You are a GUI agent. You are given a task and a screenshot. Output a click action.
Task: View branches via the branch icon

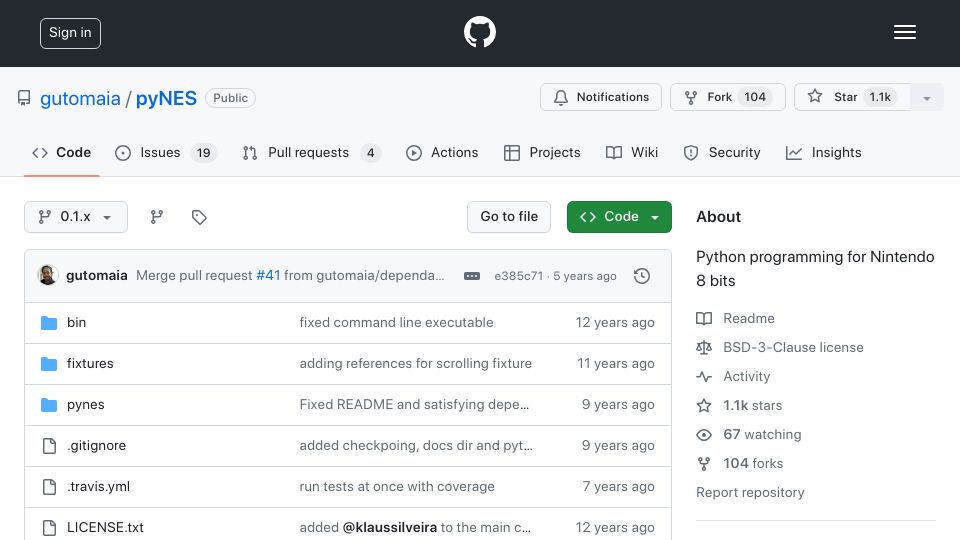tap(157, 217)
